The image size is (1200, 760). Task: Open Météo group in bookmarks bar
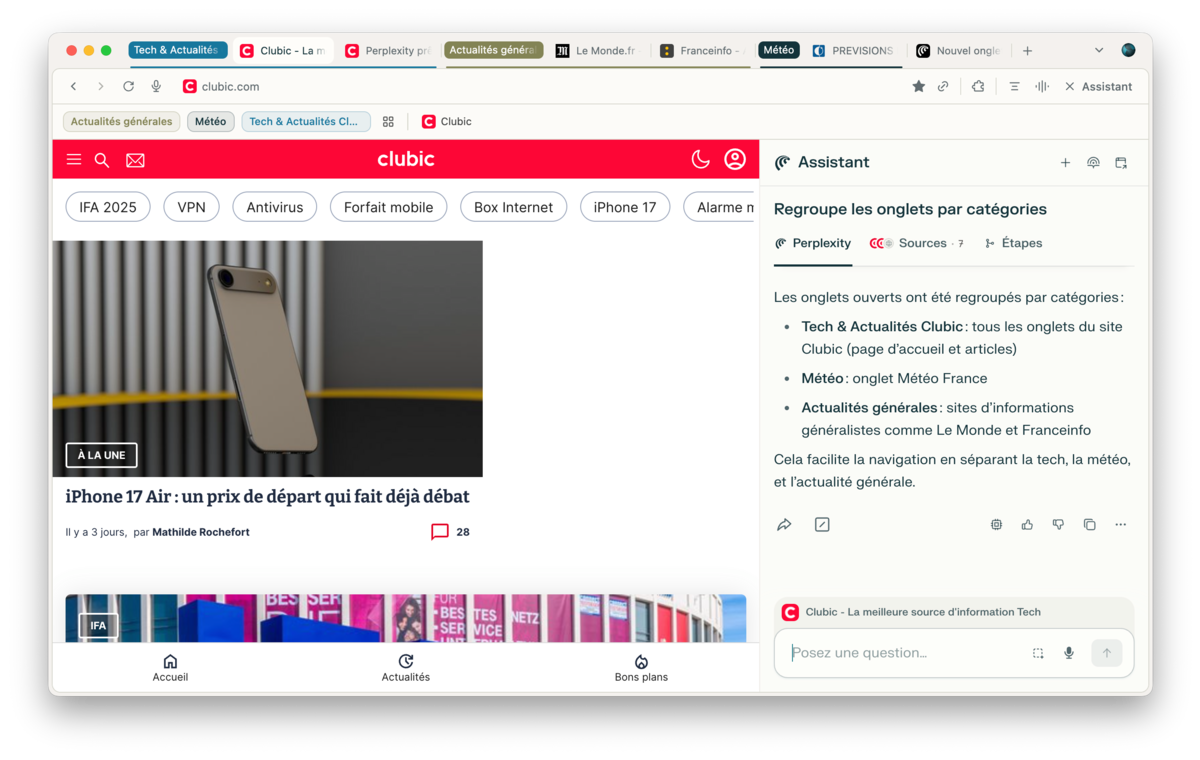[x=210, y=122]
